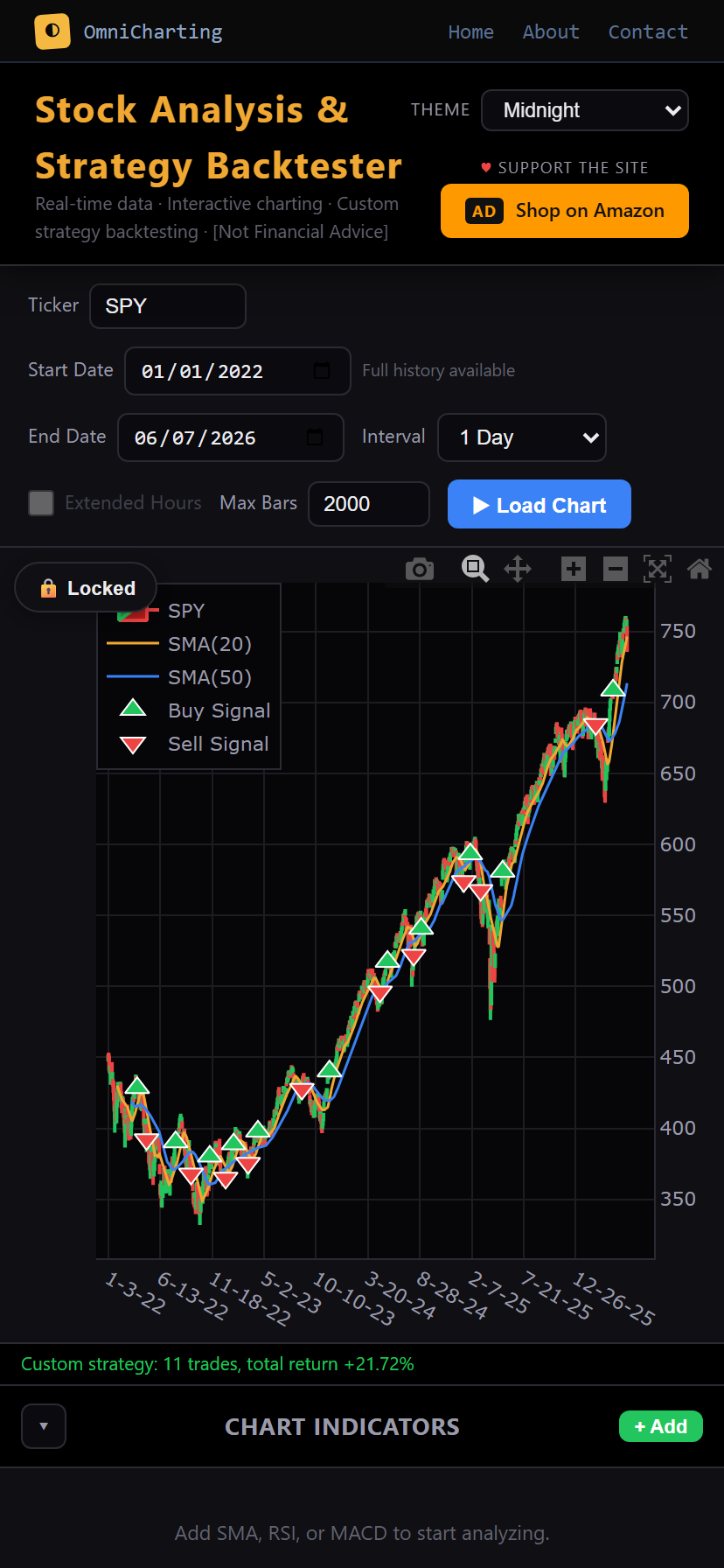Toggle the Locked chart button
The width and height of the screenshot is (724, 1568).
[86, 588]
